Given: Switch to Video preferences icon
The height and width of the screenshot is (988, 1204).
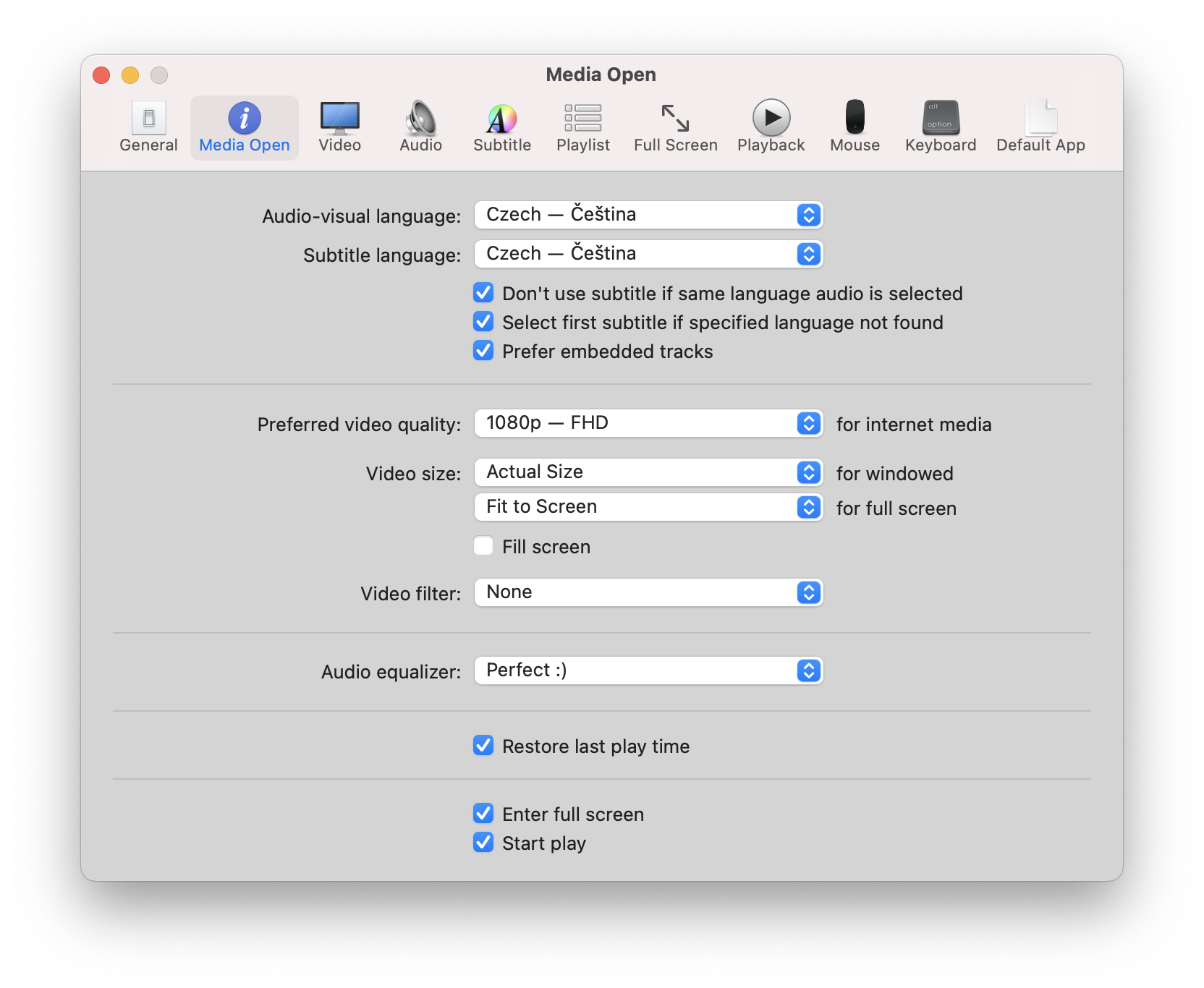Looking at the screenshot, I should (339, 127).
